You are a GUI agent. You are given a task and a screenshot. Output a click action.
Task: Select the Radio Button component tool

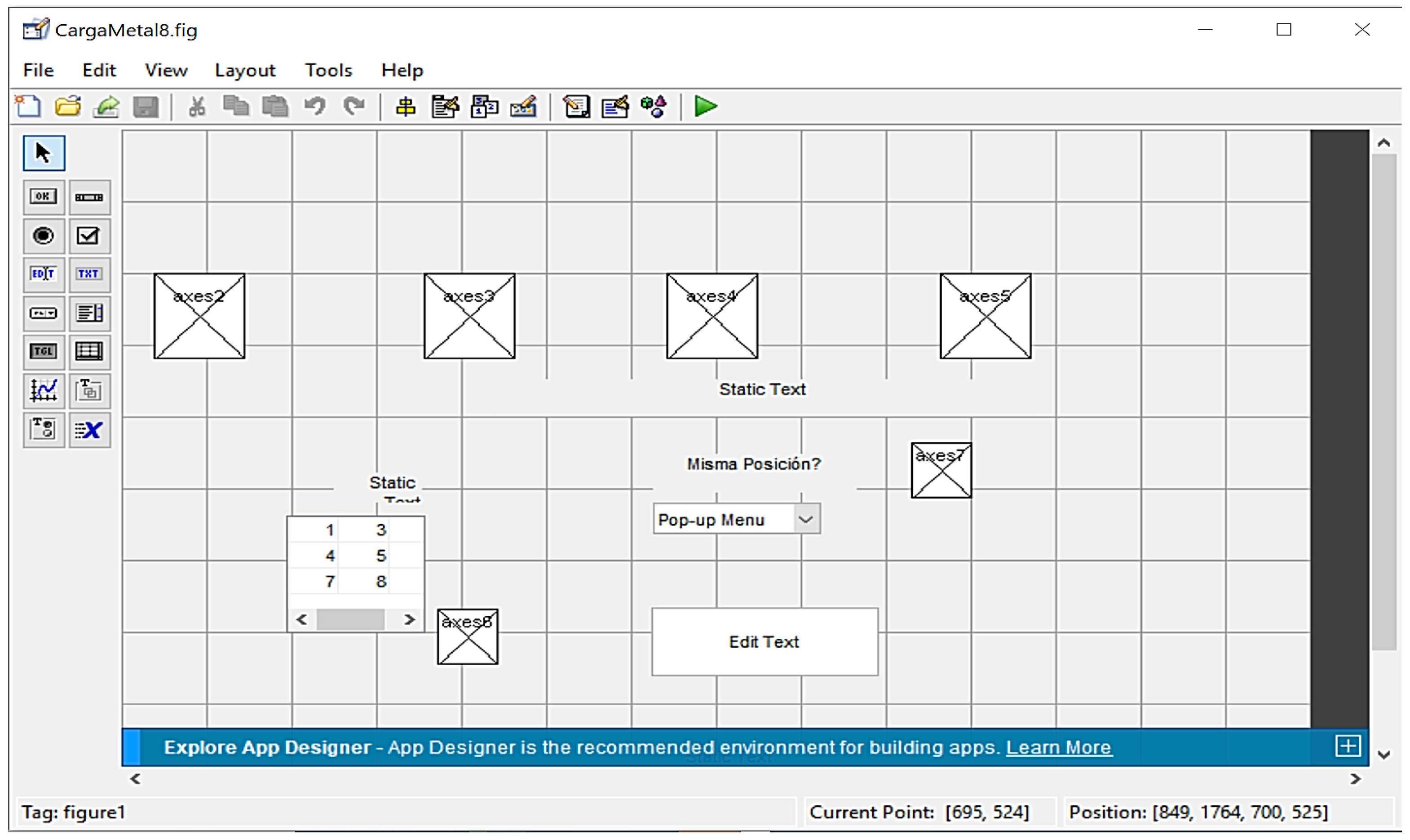pos(43,235)
